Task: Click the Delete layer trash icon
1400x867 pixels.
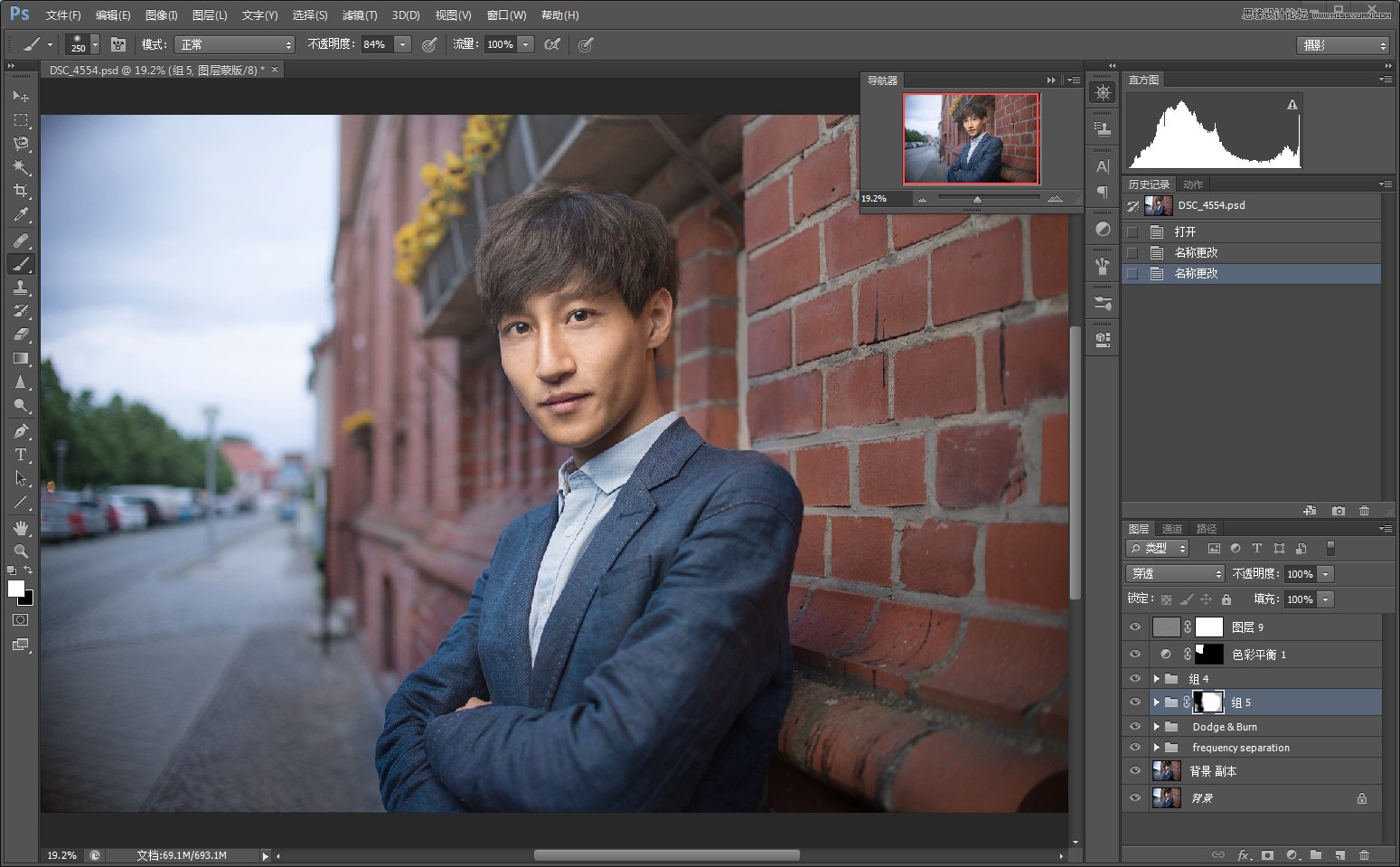Action: click(1365, 854)
